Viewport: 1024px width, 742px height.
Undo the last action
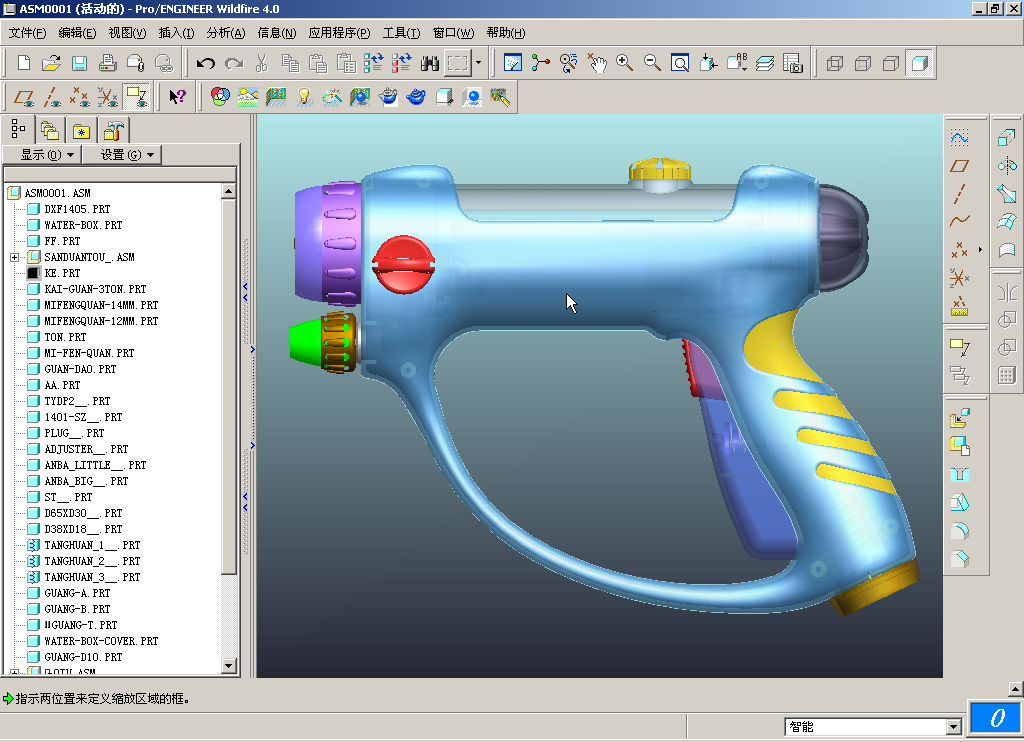click(x=206, y=63)
